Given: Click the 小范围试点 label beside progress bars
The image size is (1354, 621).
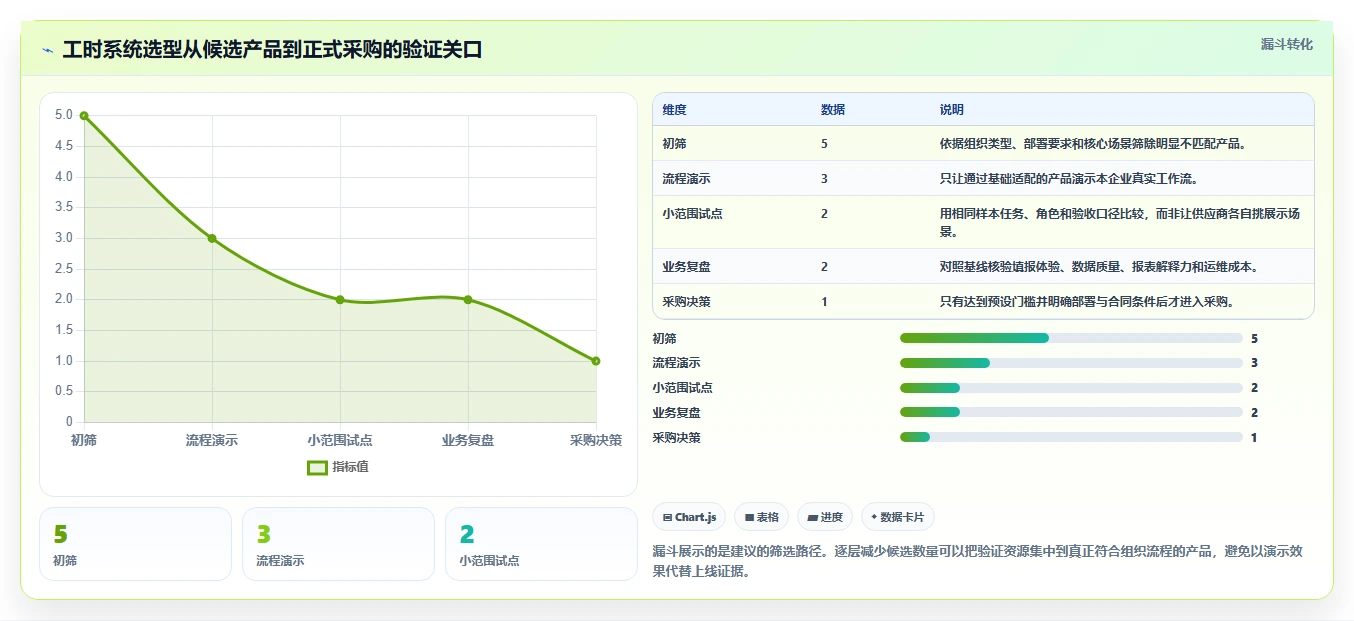Looking at the screenshot, I should tap(682, 388).
